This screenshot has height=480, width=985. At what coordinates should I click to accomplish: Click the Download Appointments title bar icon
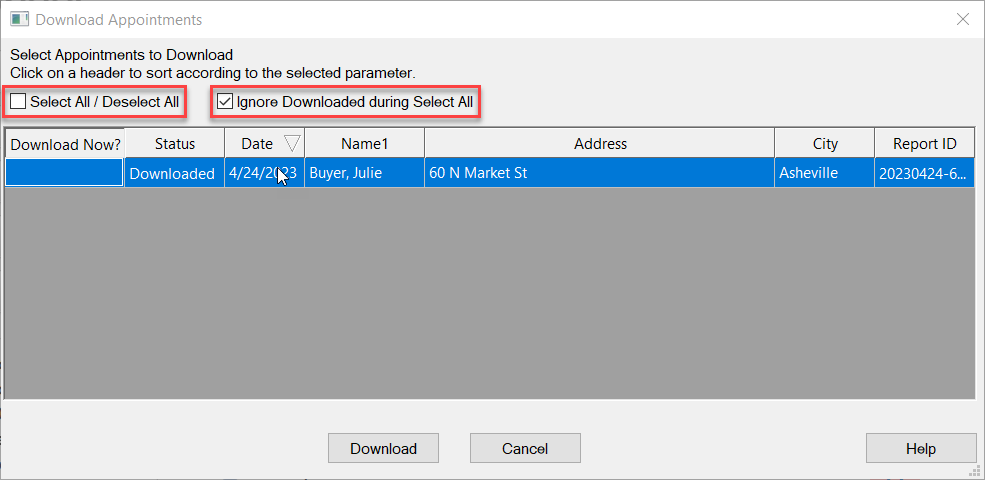(x=19, y=19)
